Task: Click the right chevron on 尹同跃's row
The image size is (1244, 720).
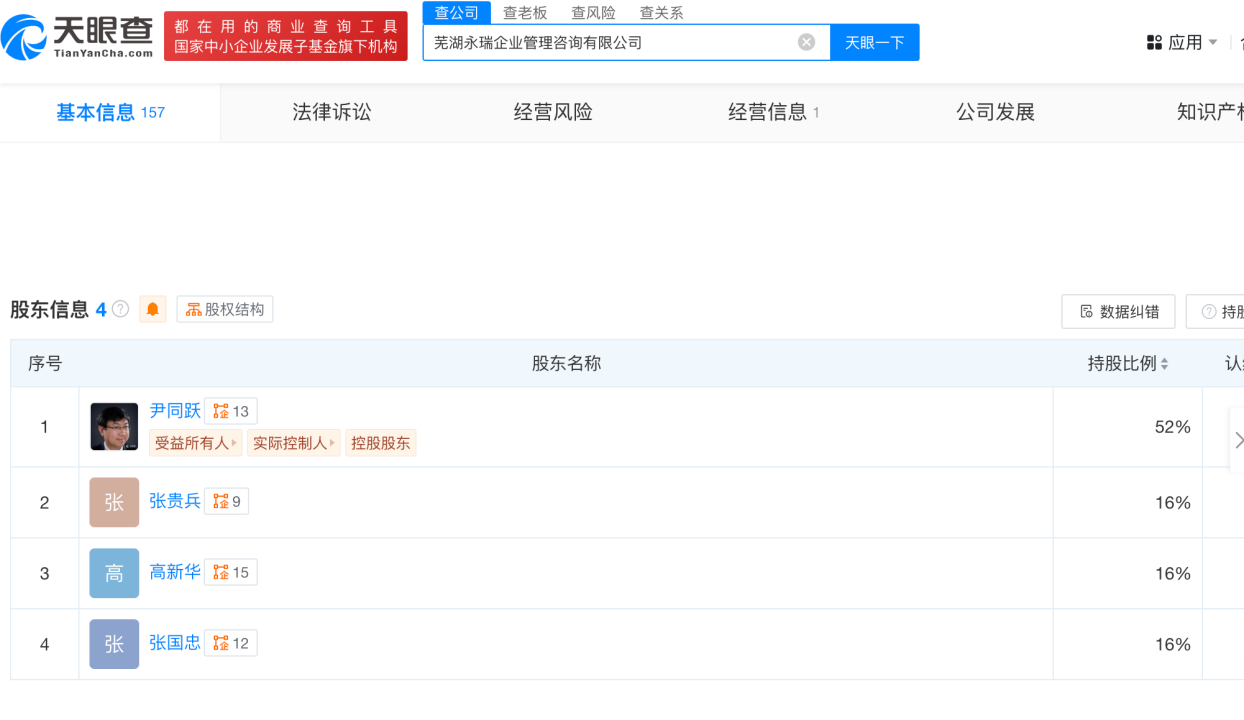Action: coord(1238,439)
